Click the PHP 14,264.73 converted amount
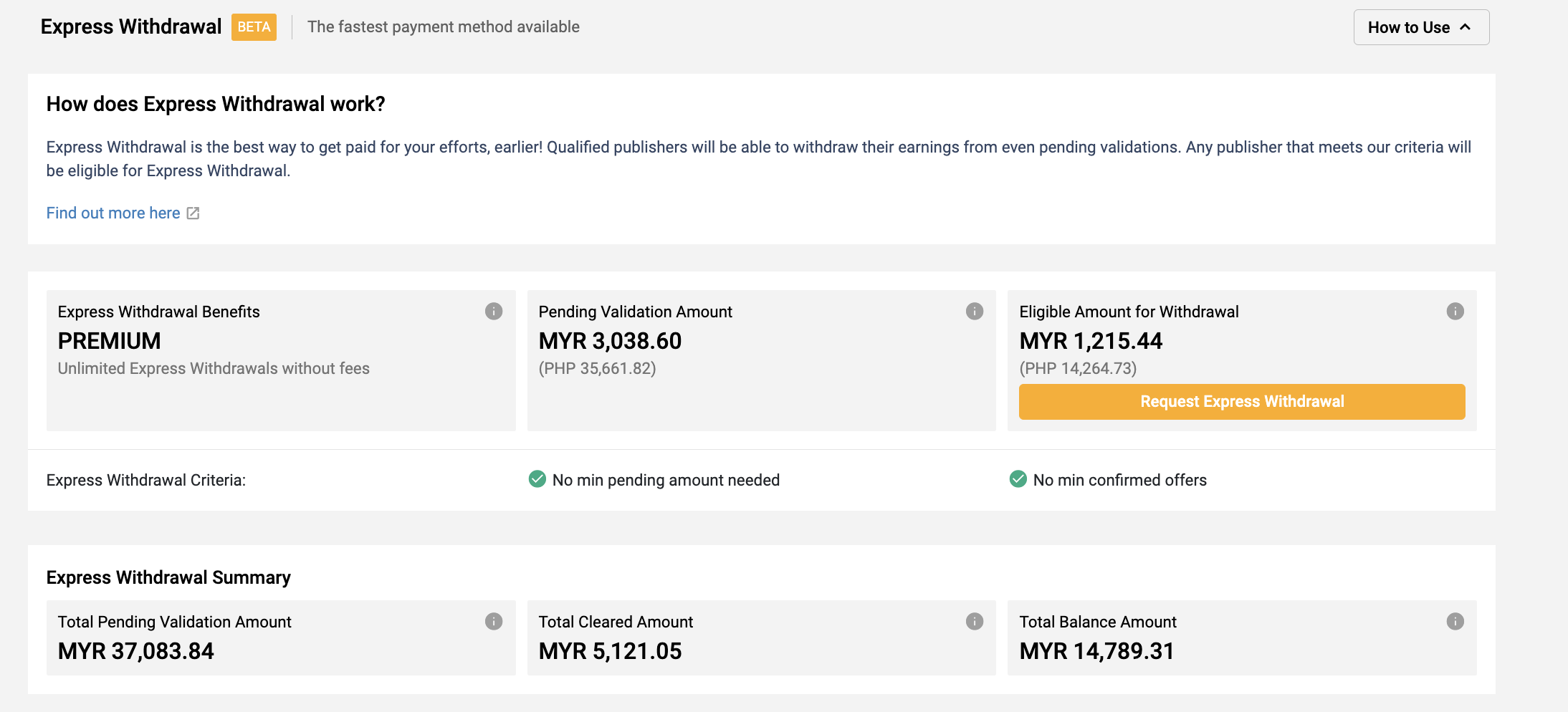The height and width of the screenshot is (712, 1568). pos(1078,368)
